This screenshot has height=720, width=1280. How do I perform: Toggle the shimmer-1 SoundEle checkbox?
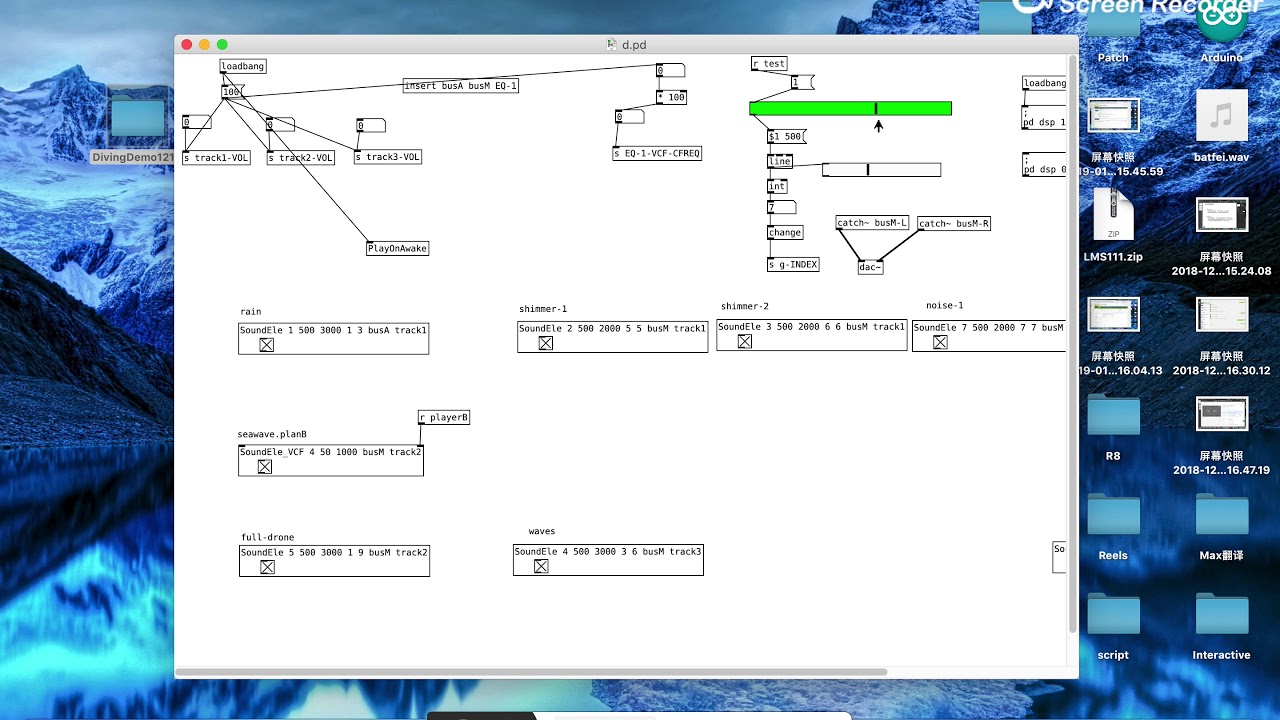(546, 343)
